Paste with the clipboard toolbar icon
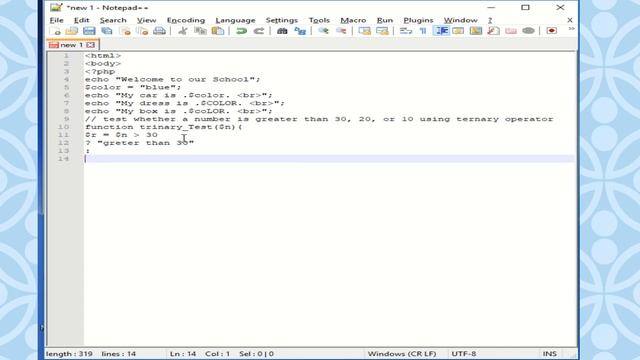Screen dimensions: 640x360 pyautogui.click(x=218, y=31)
